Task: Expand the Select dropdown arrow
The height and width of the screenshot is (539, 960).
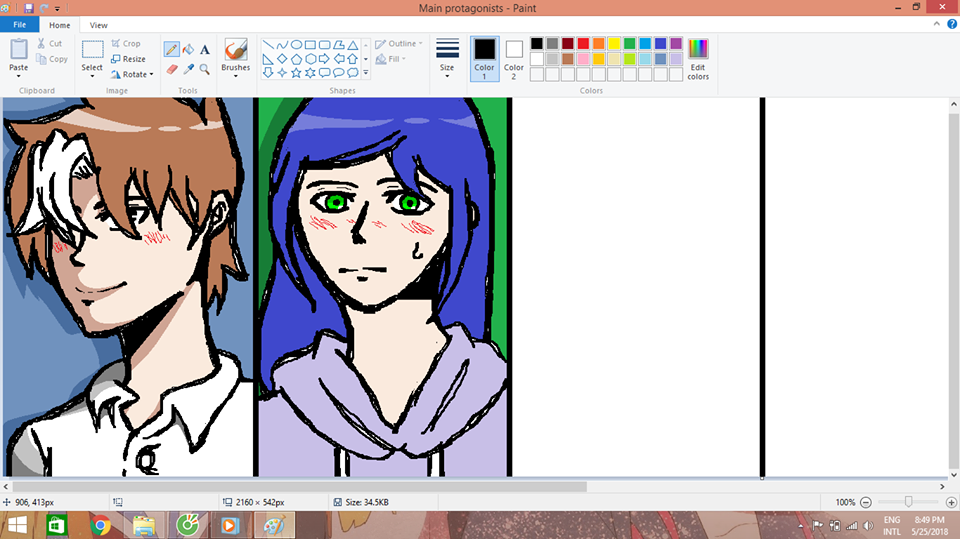Action: pos(92,77)
